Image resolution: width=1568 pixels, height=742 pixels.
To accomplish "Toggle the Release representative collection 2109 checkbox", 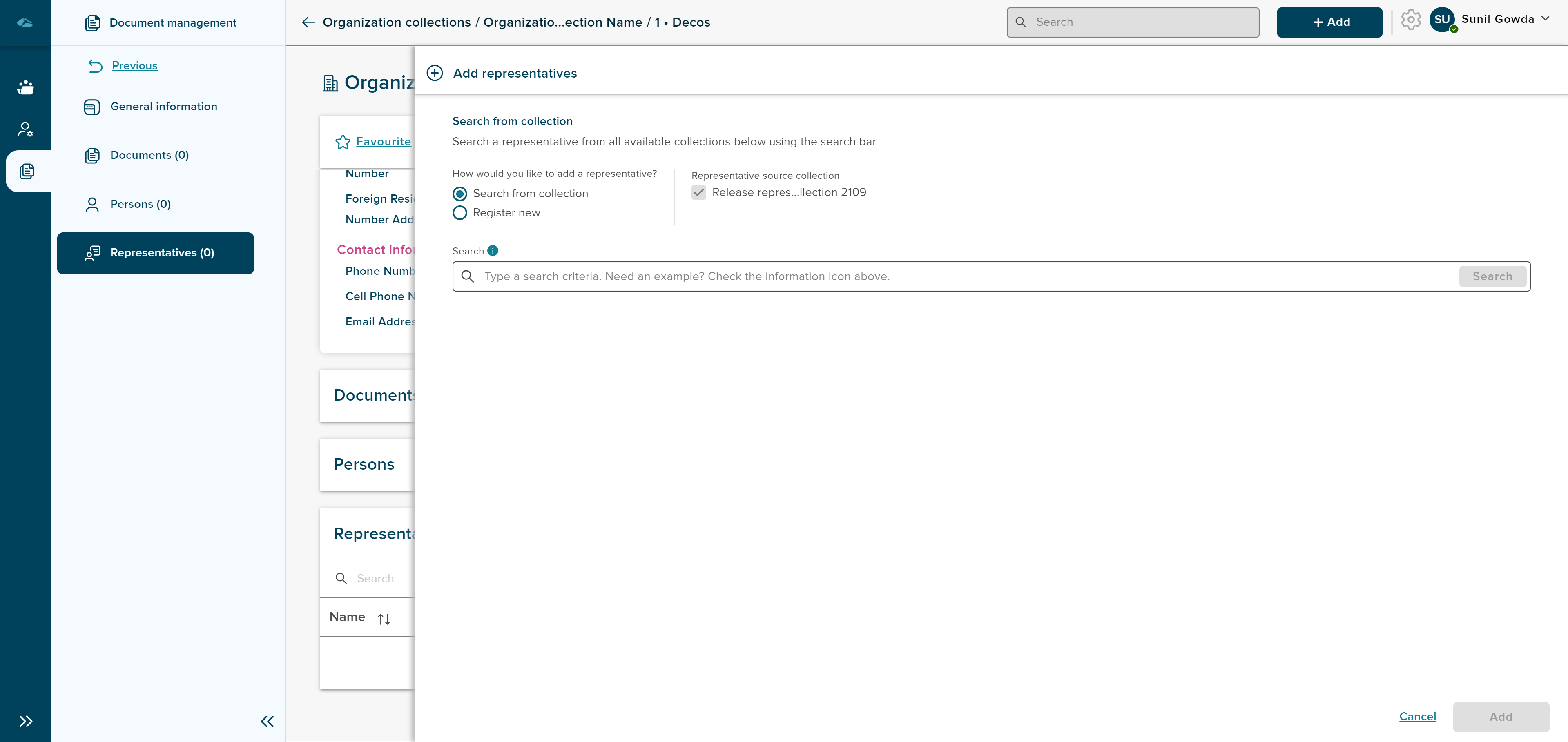I will click(699, 192).
